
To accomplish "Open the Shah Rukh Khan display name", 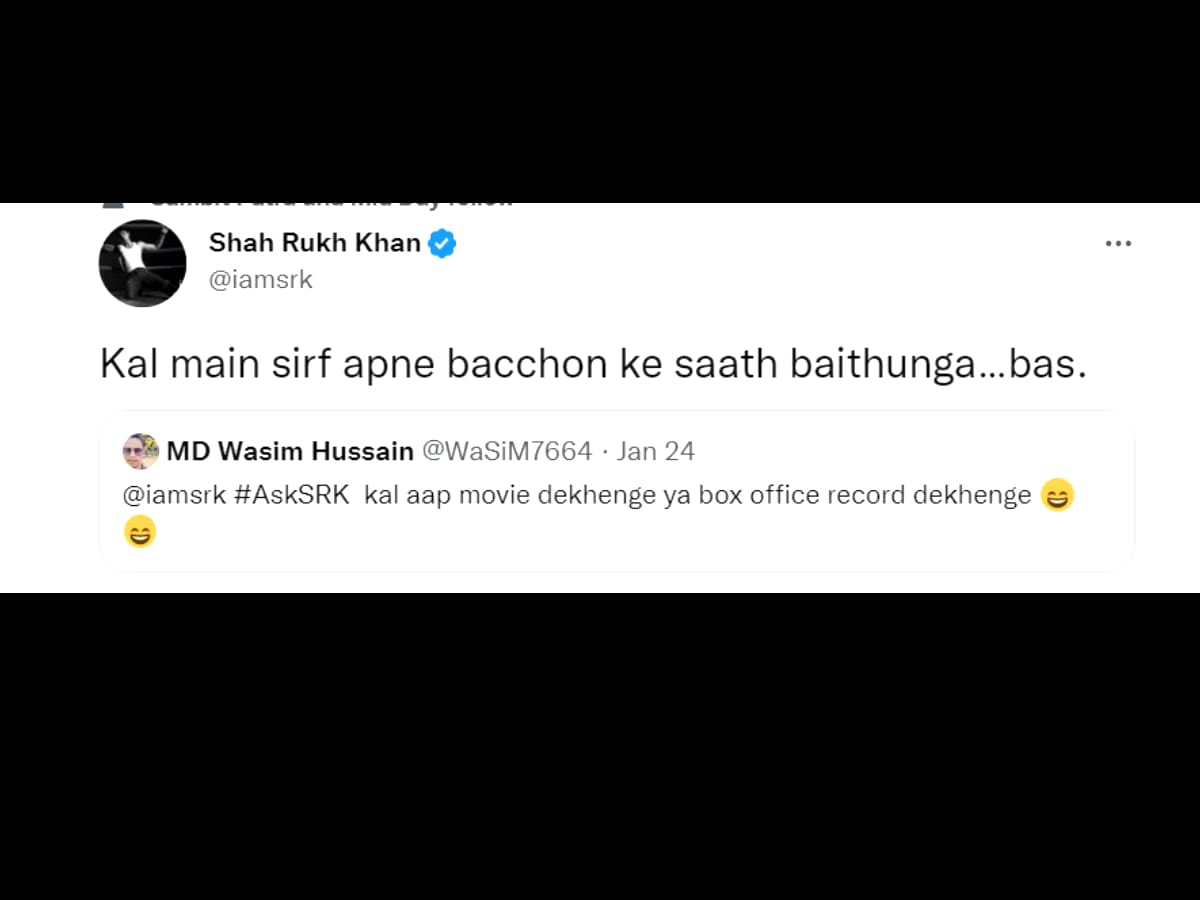I will 314,242.
